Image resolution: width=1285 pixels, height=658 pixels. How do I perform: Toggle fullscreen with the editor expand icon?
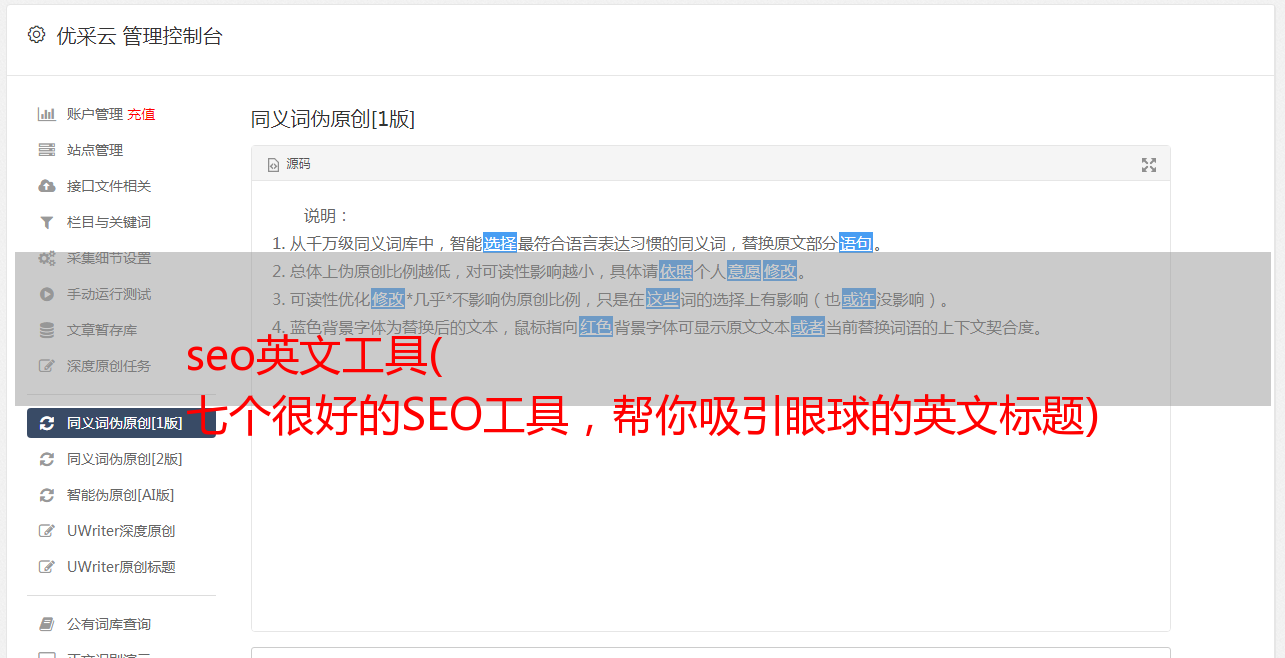(1149, 165)
